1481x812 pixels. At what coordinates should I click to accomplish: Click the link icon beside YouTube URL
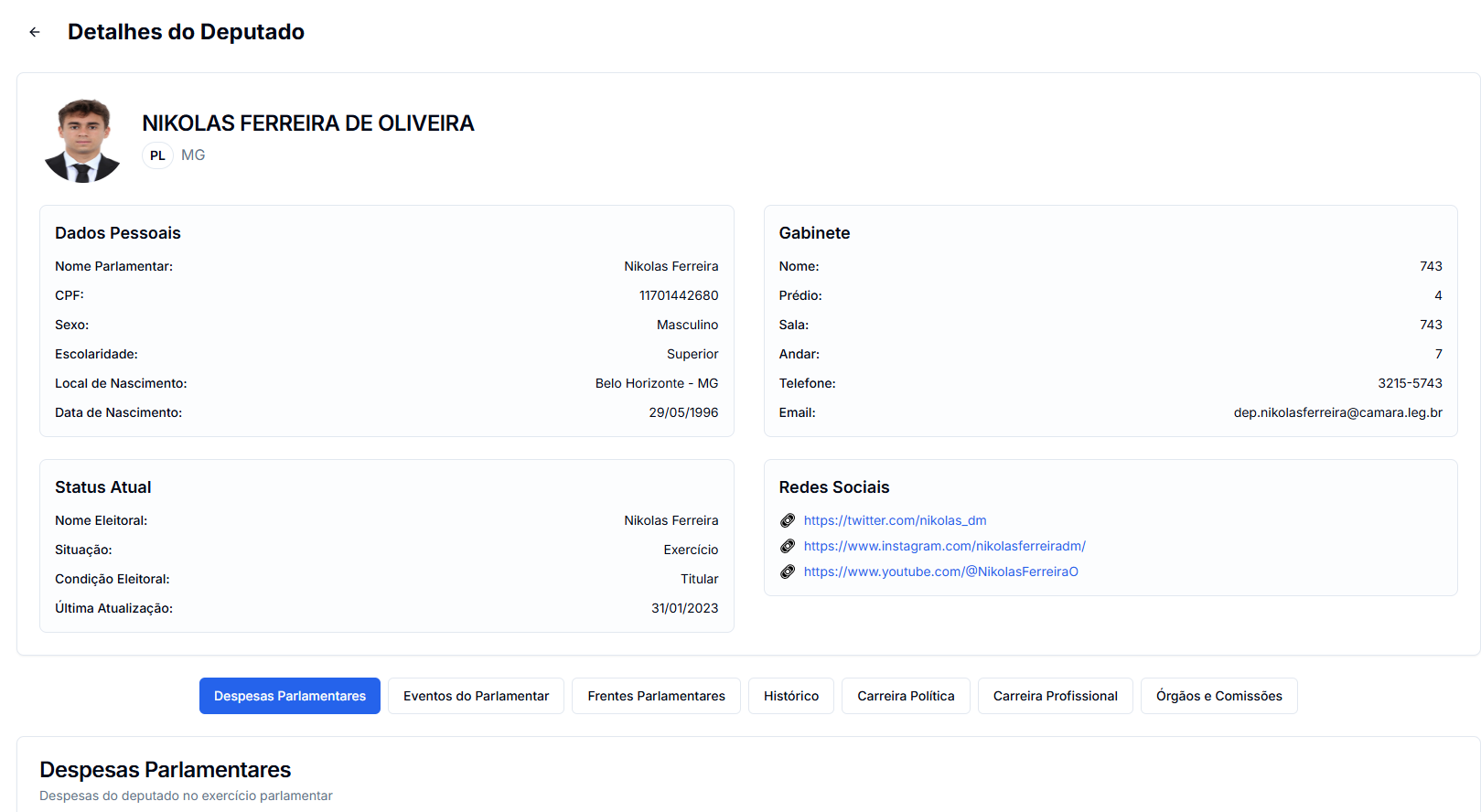pos(788,572)
